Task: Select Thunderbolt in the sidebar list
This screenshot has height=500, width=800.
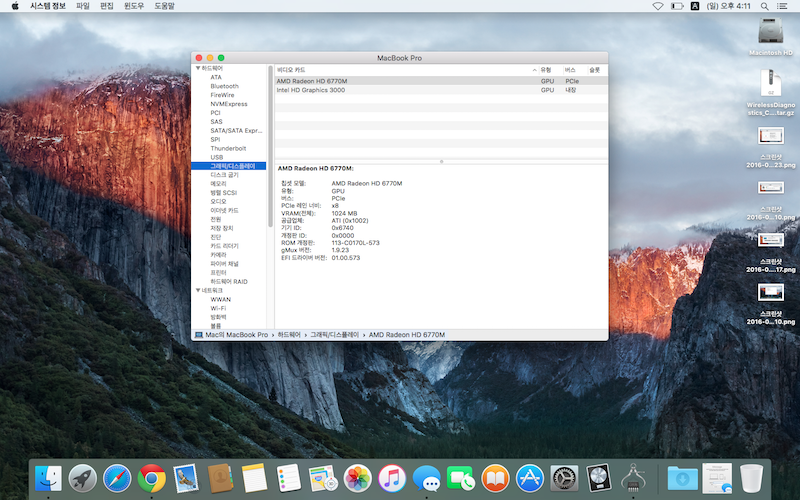Action: [228, 148]
